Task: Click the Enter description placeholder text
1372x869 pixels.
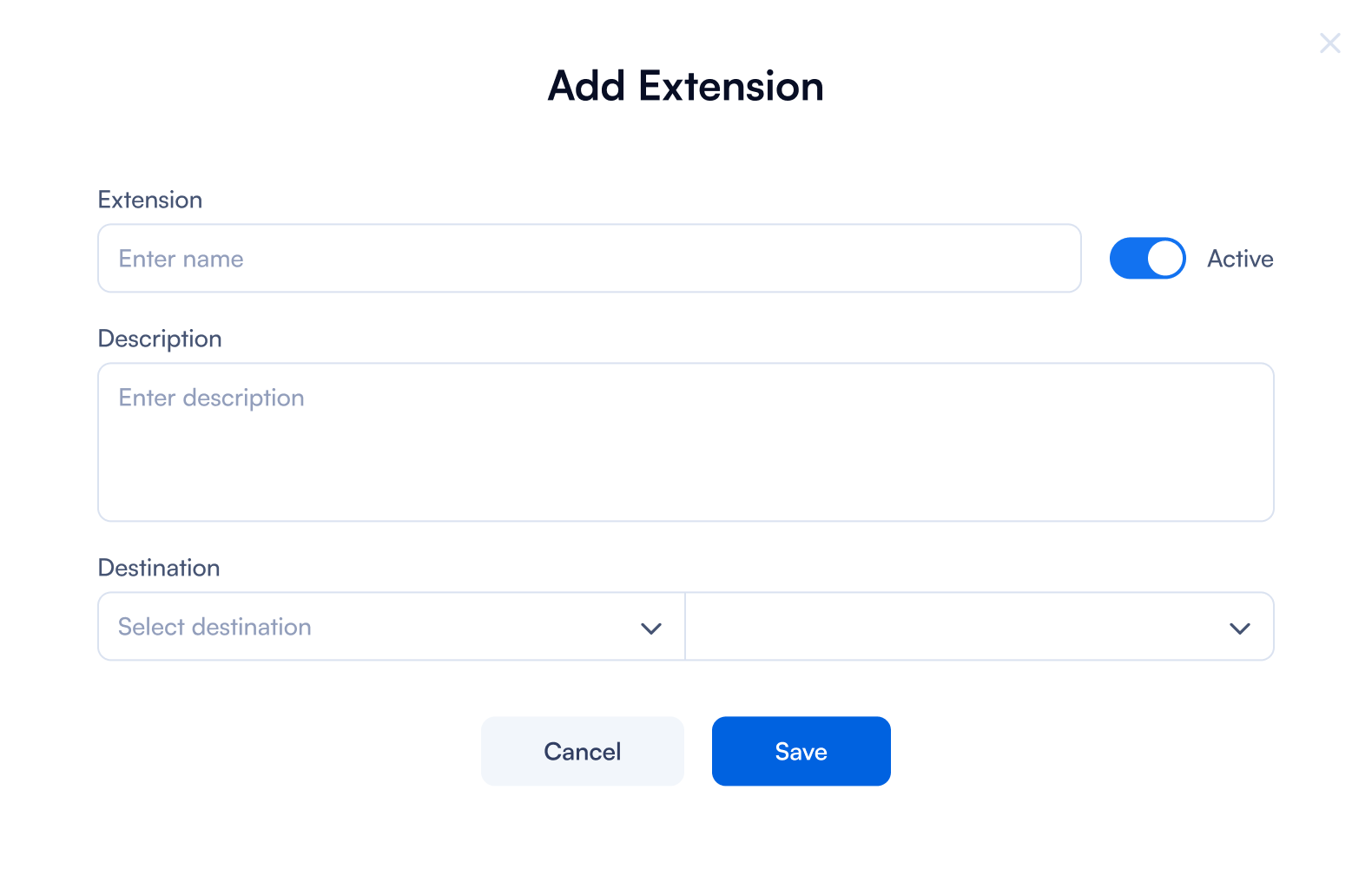Action: 211,398
